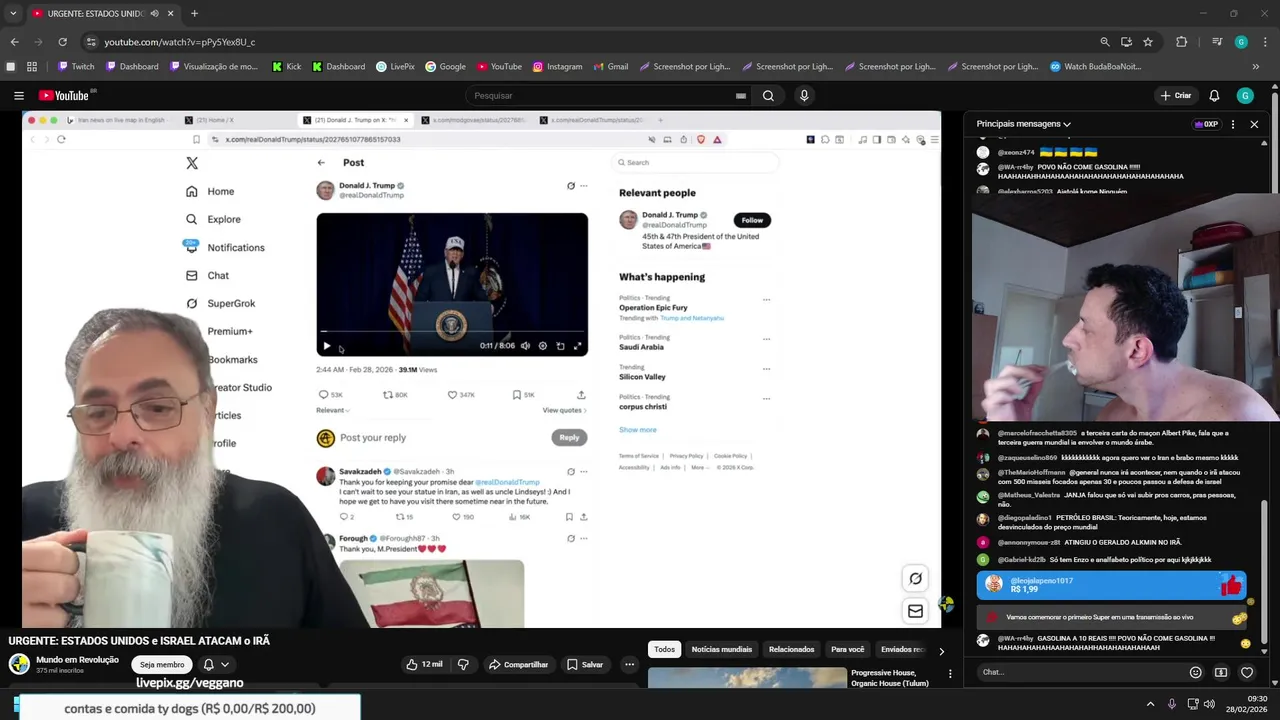Select the Relacionados chip

[791, 650]
